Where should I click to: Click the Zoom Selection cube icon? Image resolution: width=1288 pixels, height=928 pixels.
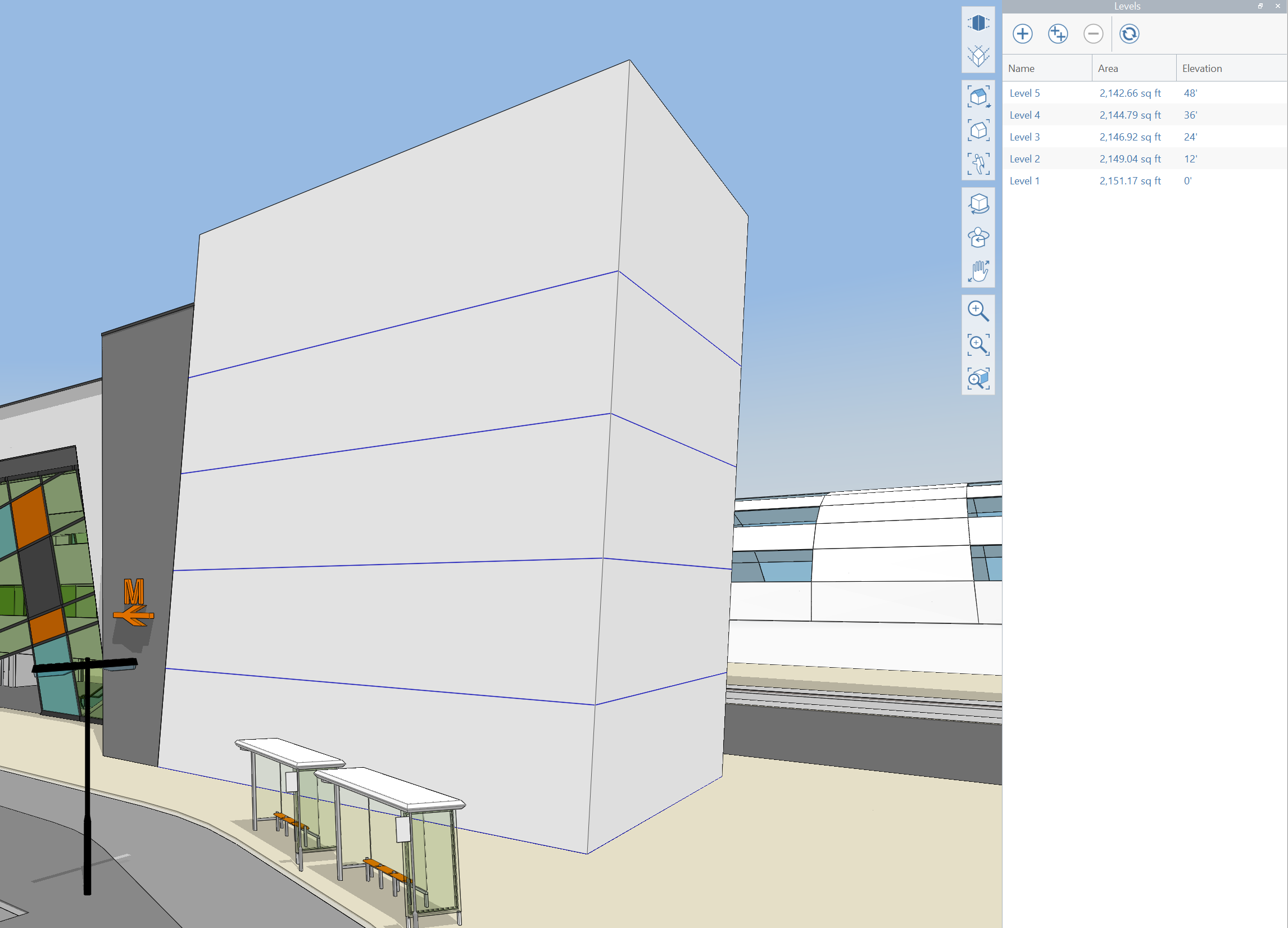pyautogui.click(x=978, y=378)
